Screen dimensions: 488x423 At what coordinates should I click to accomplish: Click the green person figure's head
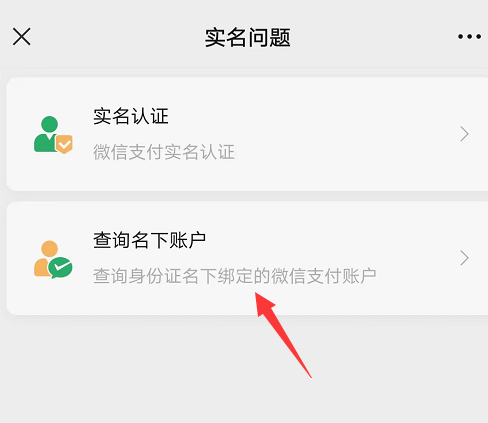pyautogui.click(x=49, y=124)
